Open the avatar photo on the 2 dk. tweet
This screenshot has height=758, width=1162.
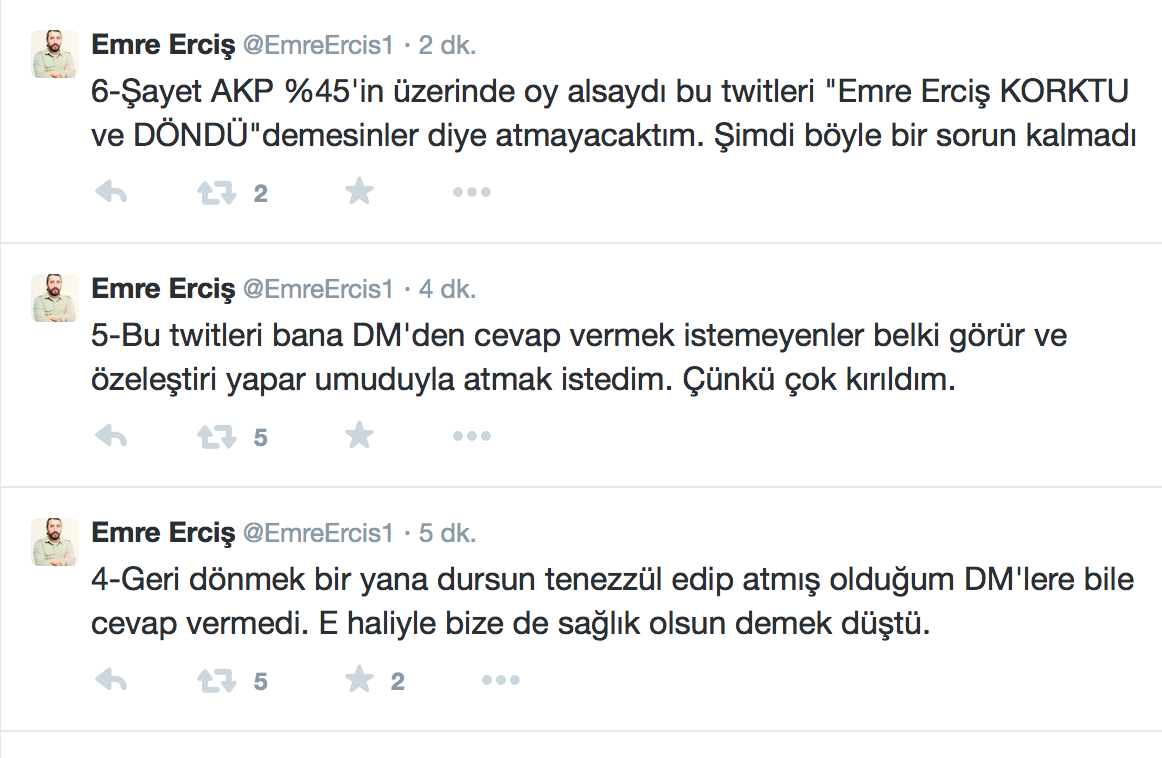click(55, 54)
